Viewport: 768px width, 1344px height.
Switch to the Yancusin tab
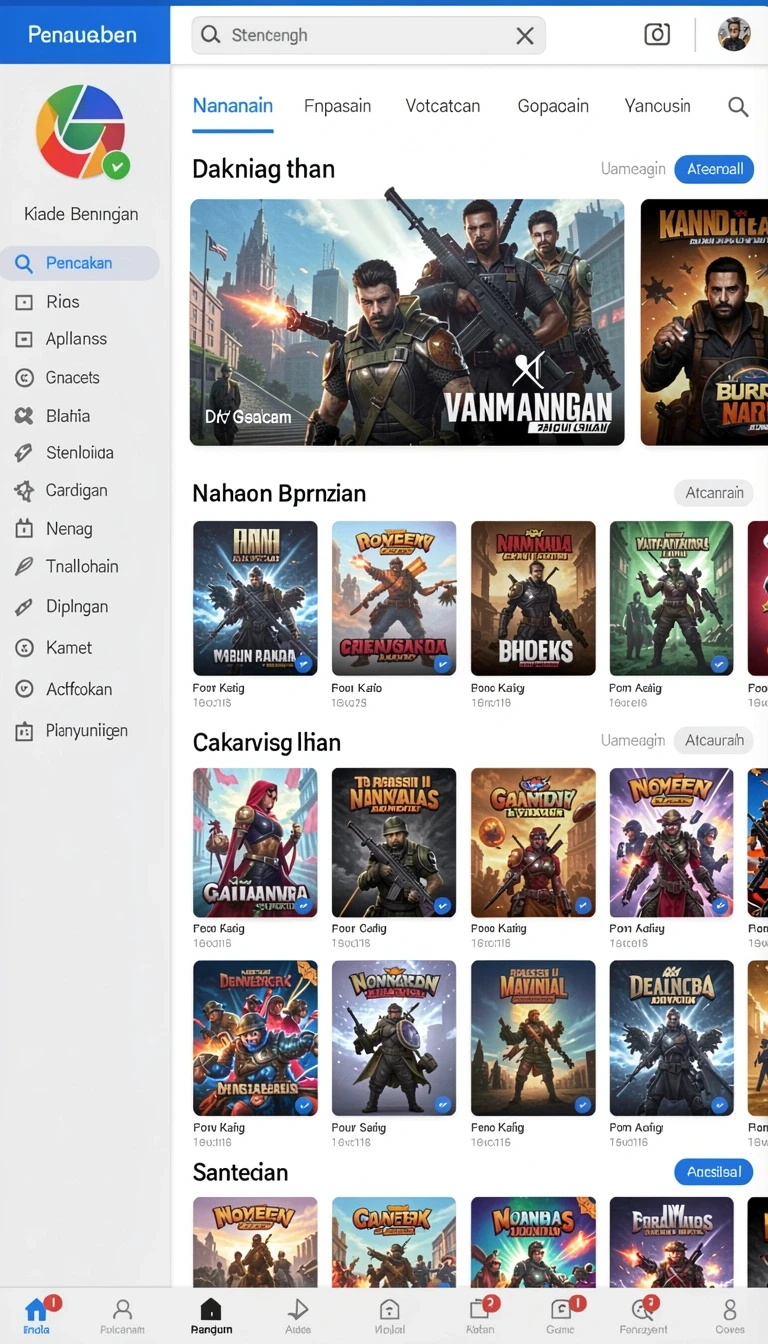point(657,106)
